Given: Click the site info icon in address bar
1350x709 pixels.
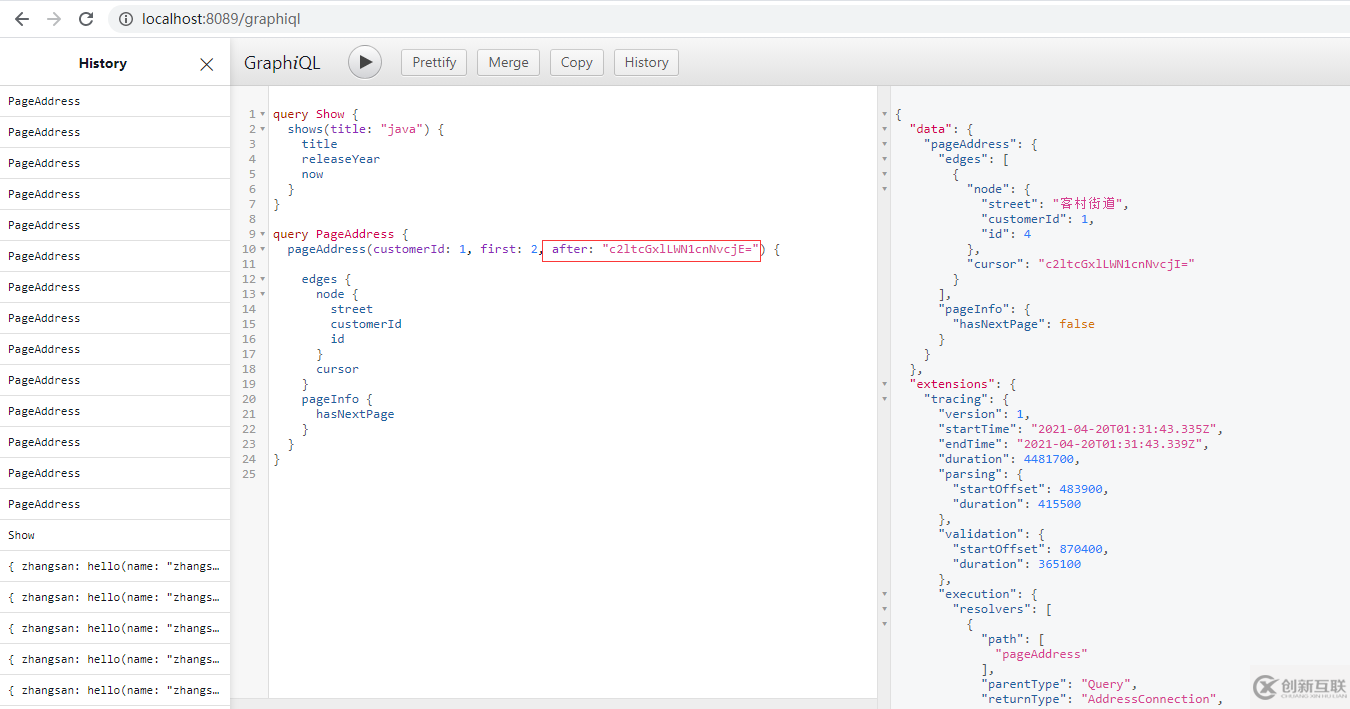Looking at the screenshot, I should coord(124,19).
